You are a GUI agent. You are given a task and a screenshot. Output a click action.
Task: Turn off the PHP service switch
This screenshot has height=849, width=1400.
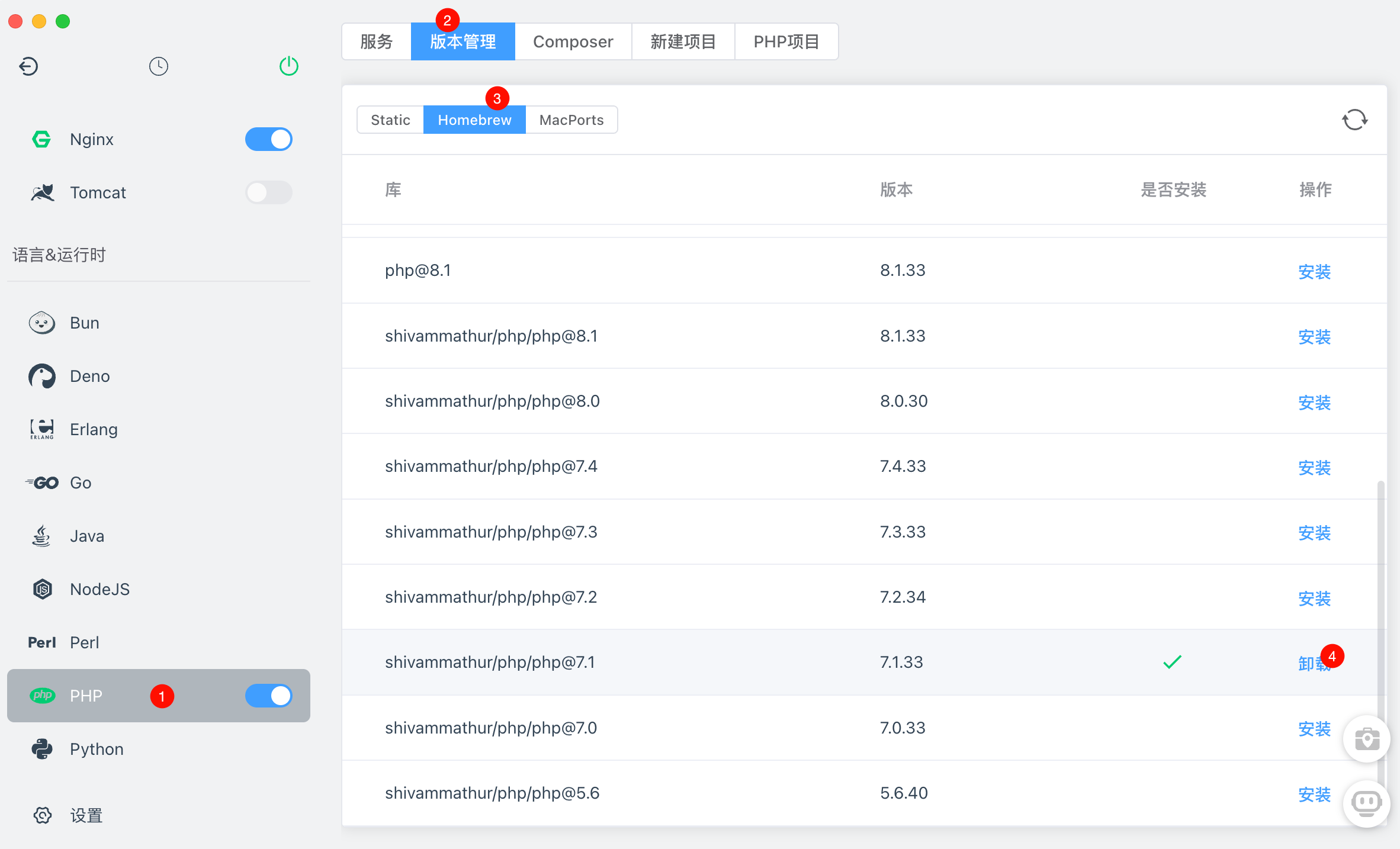[269, 696]
